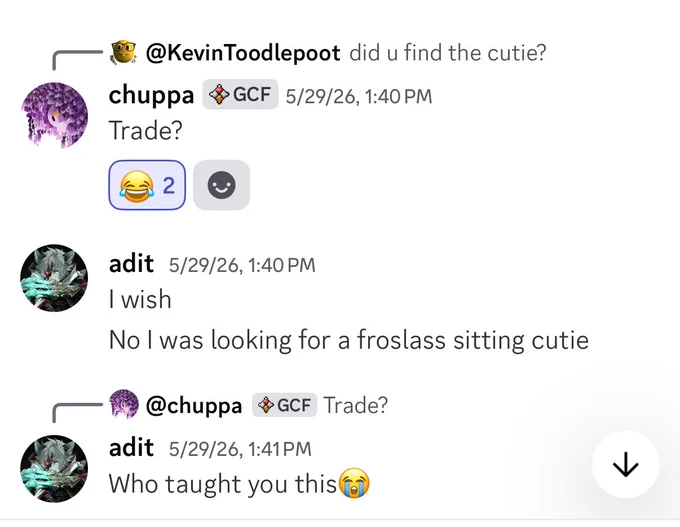The image size is (680, 527).
Task: Click the GCF server tag next to chuppa
Action: [x=240, y=94]
